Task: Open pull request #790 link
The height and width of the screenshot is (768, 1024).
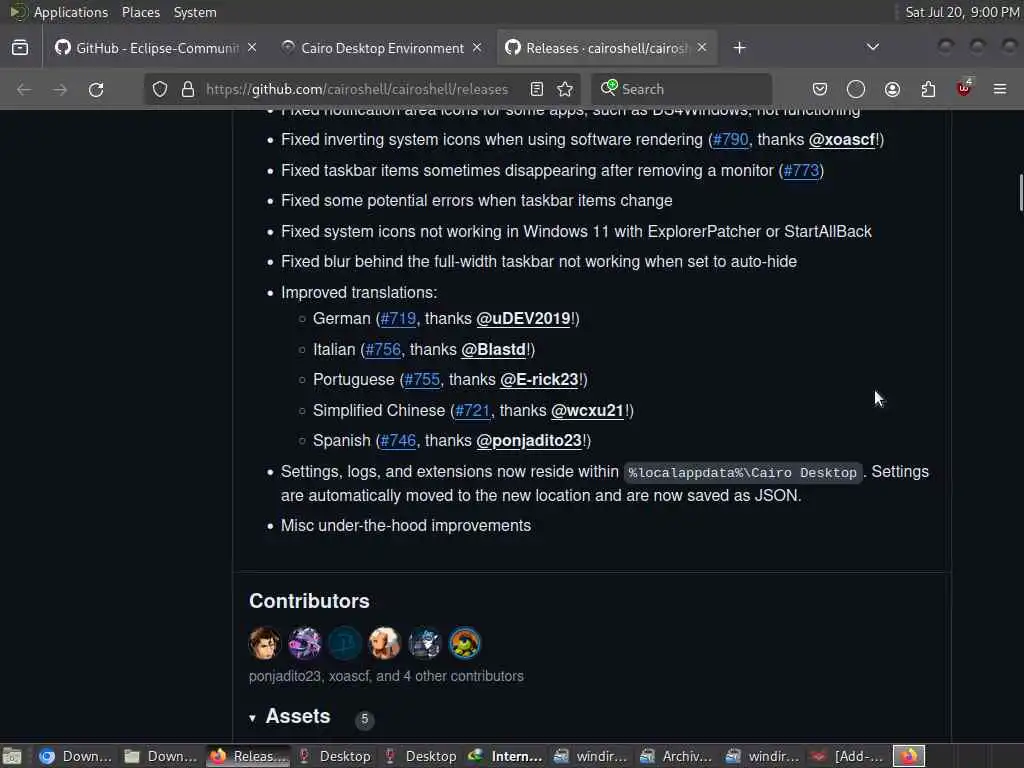Action: (730, 140)
